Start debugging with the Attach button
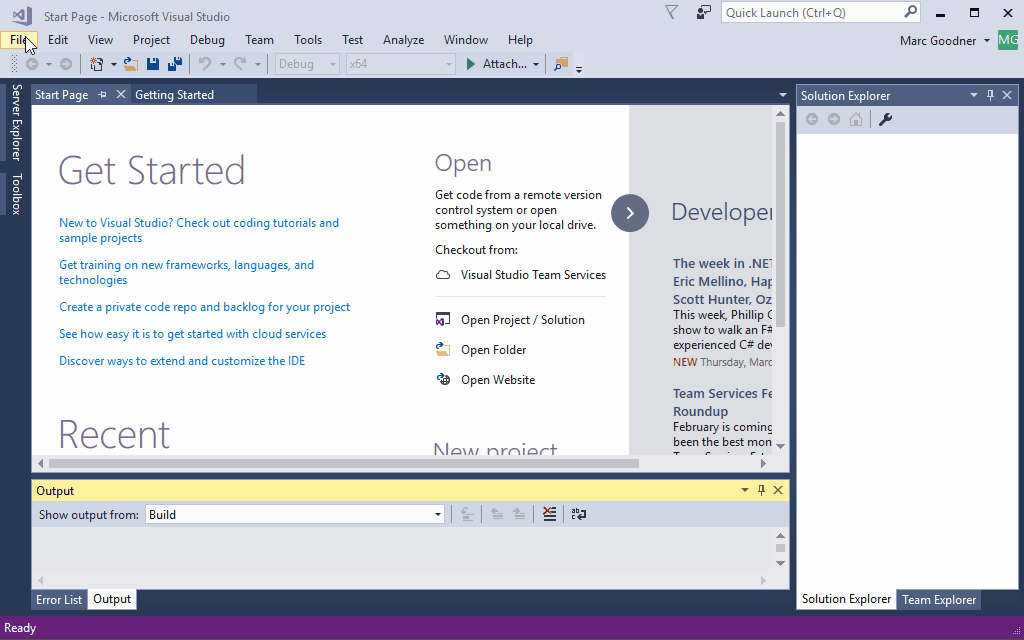 (x=497, y=63)
